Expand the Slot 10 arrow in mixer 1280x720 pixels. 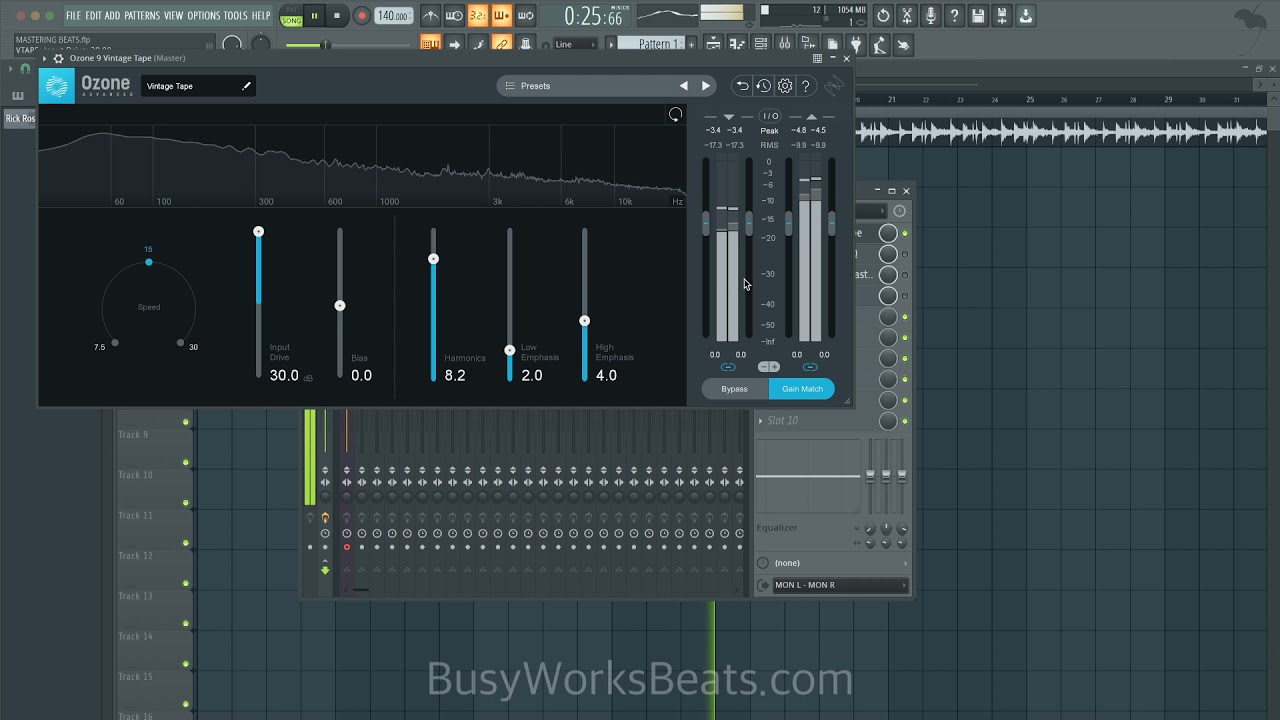coord(761,421)
